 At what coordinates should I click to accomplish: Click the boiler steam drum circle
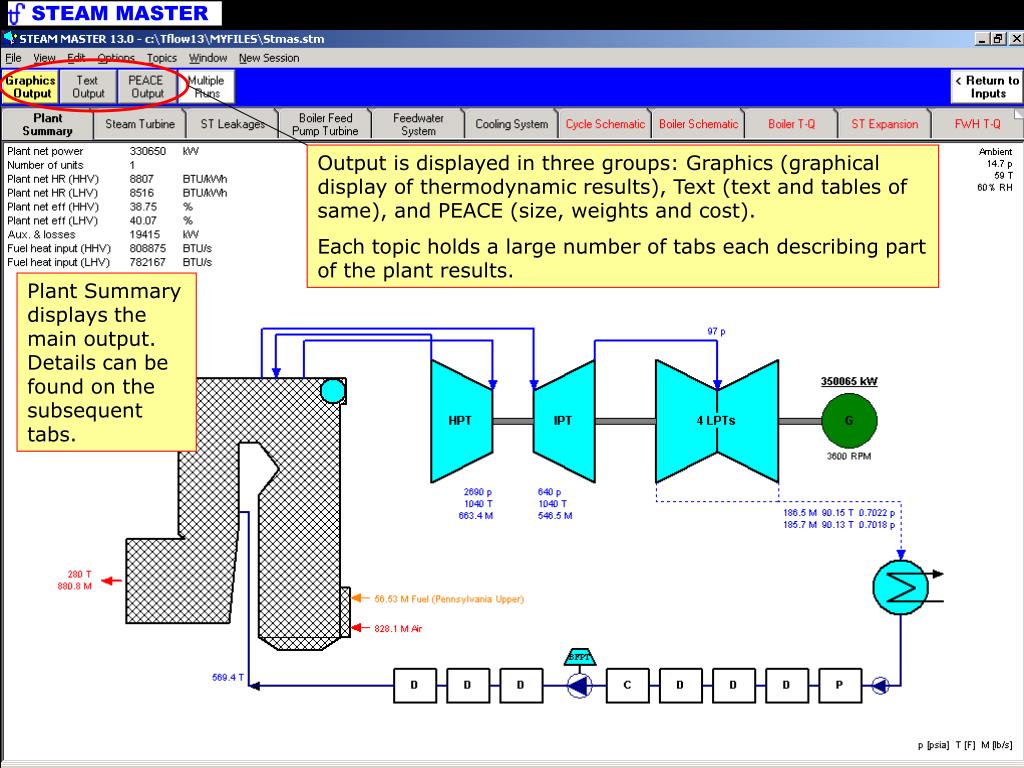(x=332, y=391)
